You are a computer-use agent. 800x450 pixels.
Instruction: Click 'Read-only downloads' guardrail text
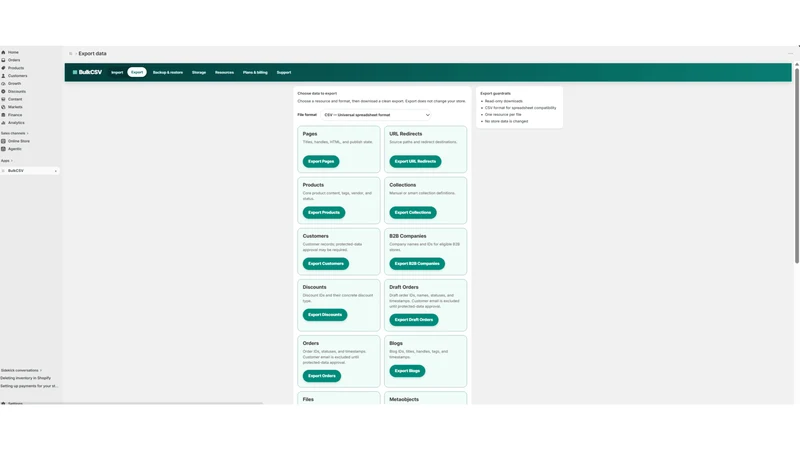coord(504,101)
